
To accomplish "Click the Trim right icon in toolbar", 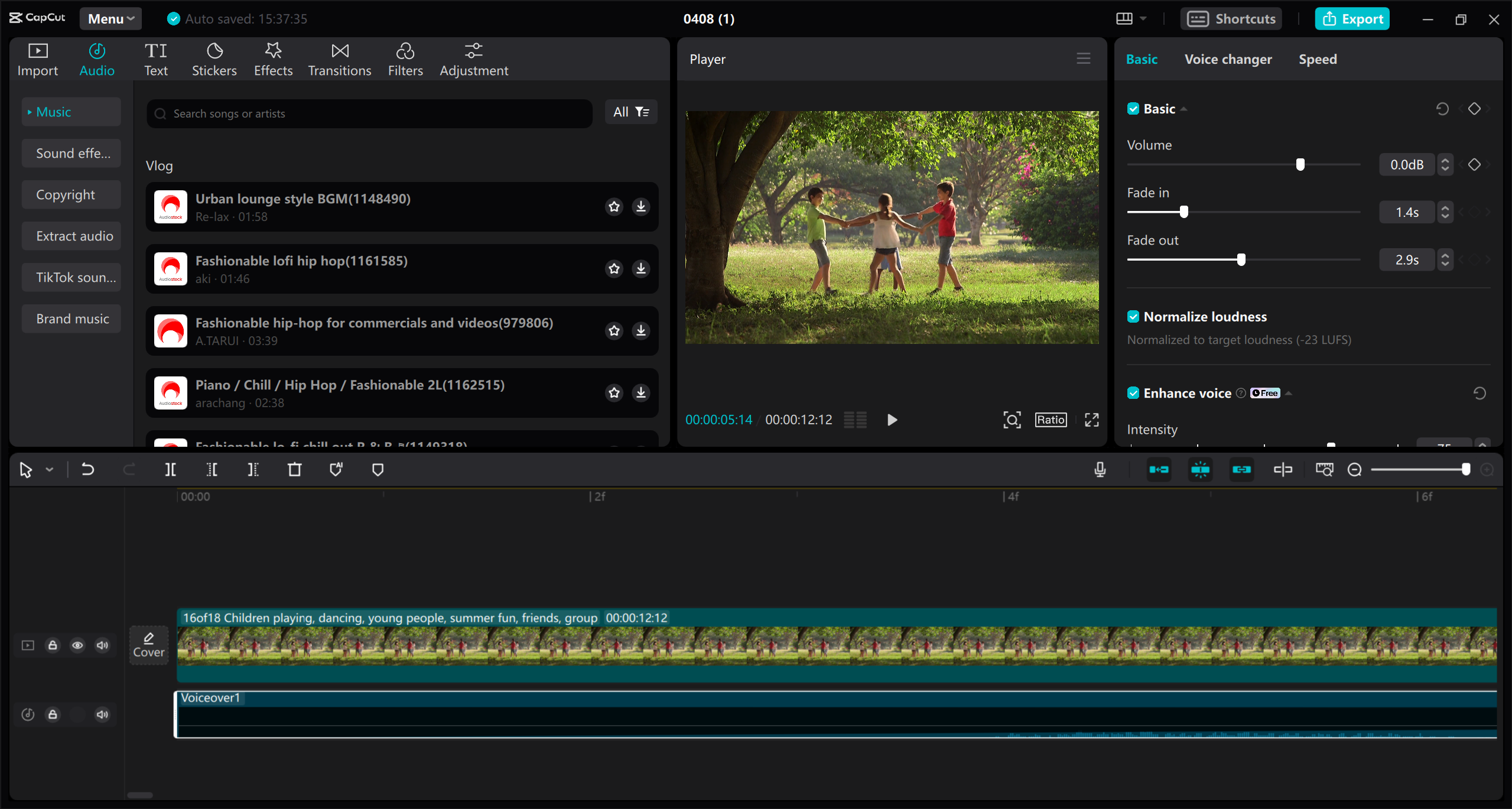I will [x=253, y=469].
